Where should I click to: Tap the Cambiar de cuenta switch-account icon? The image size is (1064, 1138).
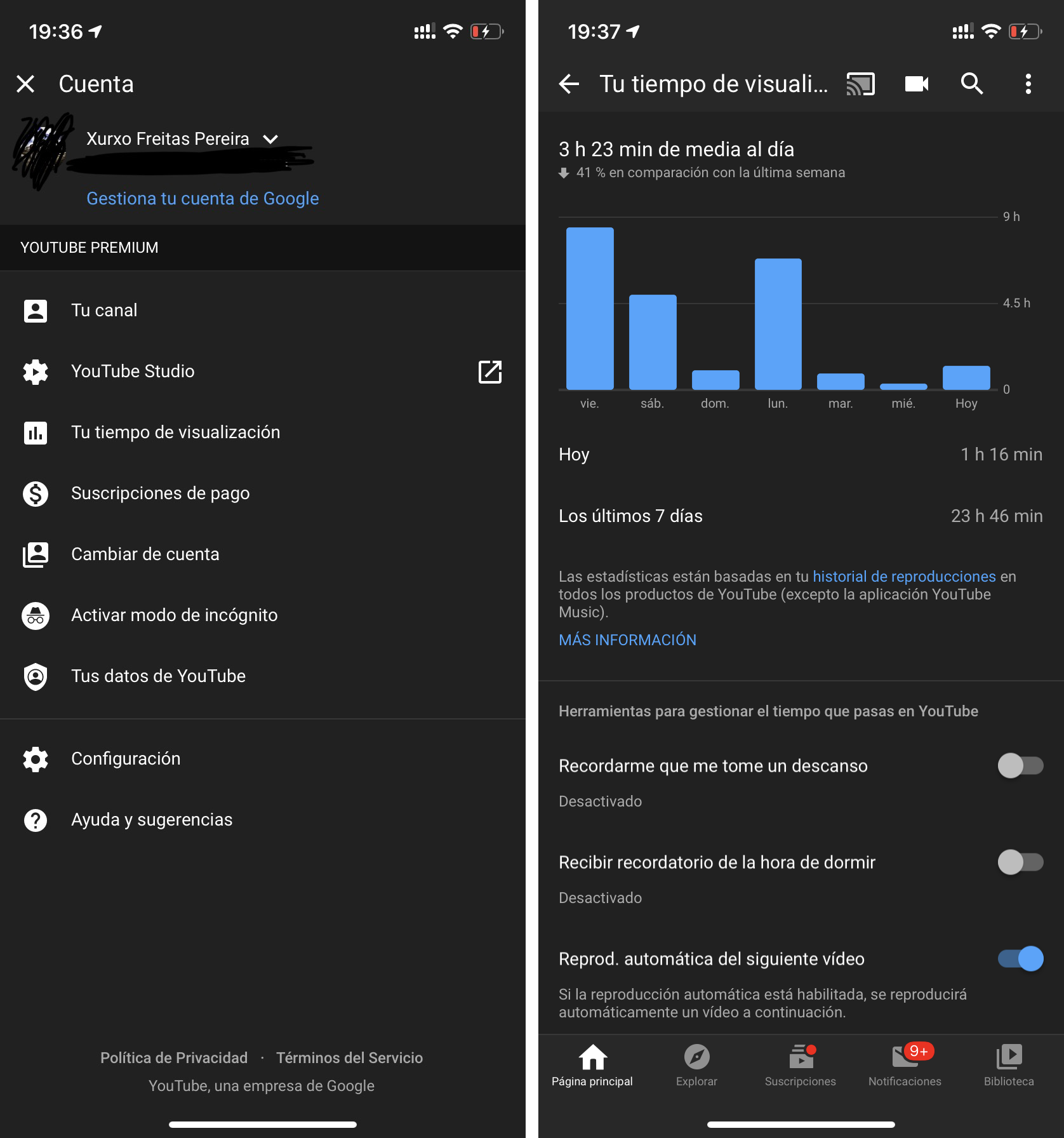click(36, 554)
